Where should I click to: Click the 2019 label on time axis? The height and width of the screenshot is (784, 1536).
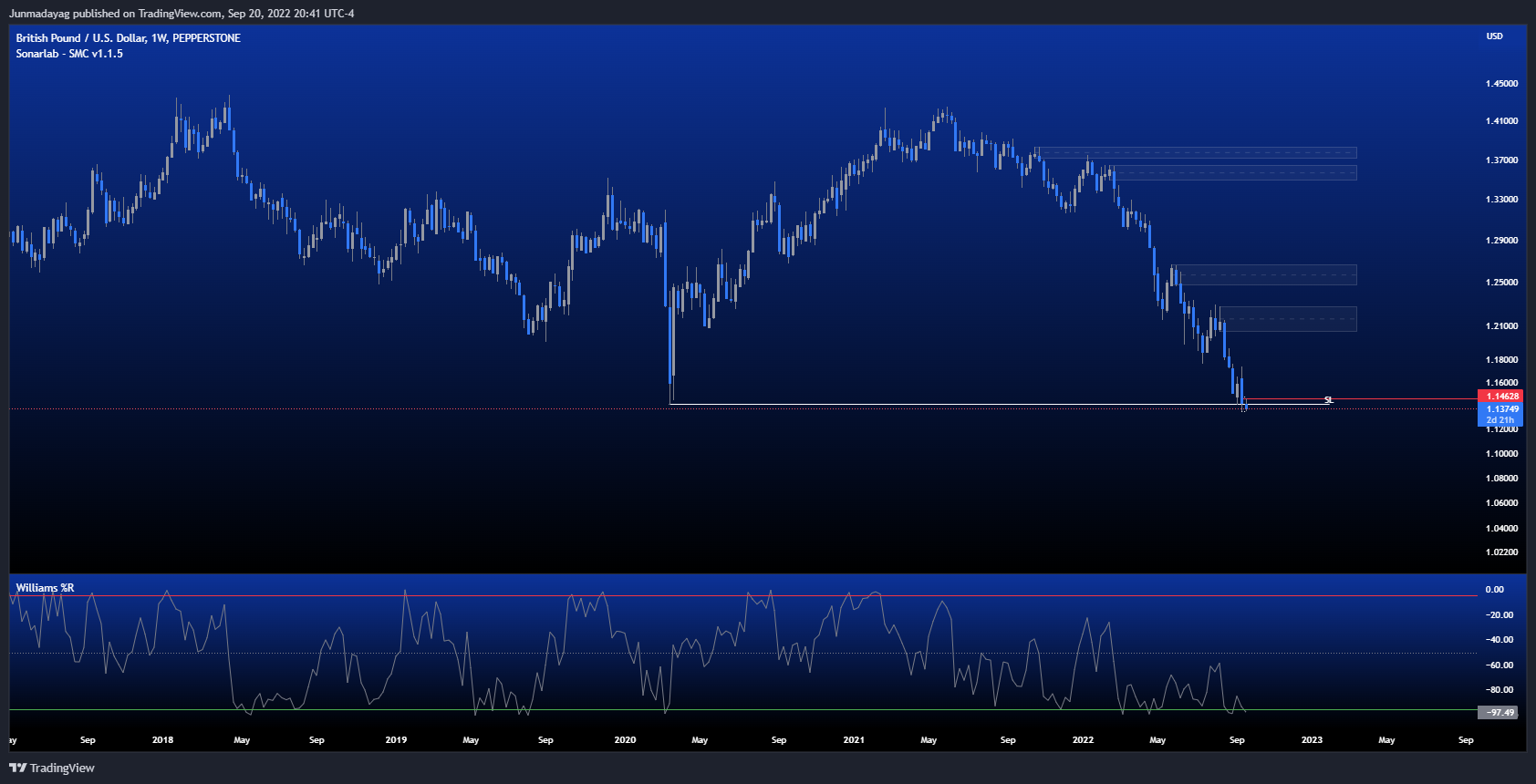click(x=396, y=740)
